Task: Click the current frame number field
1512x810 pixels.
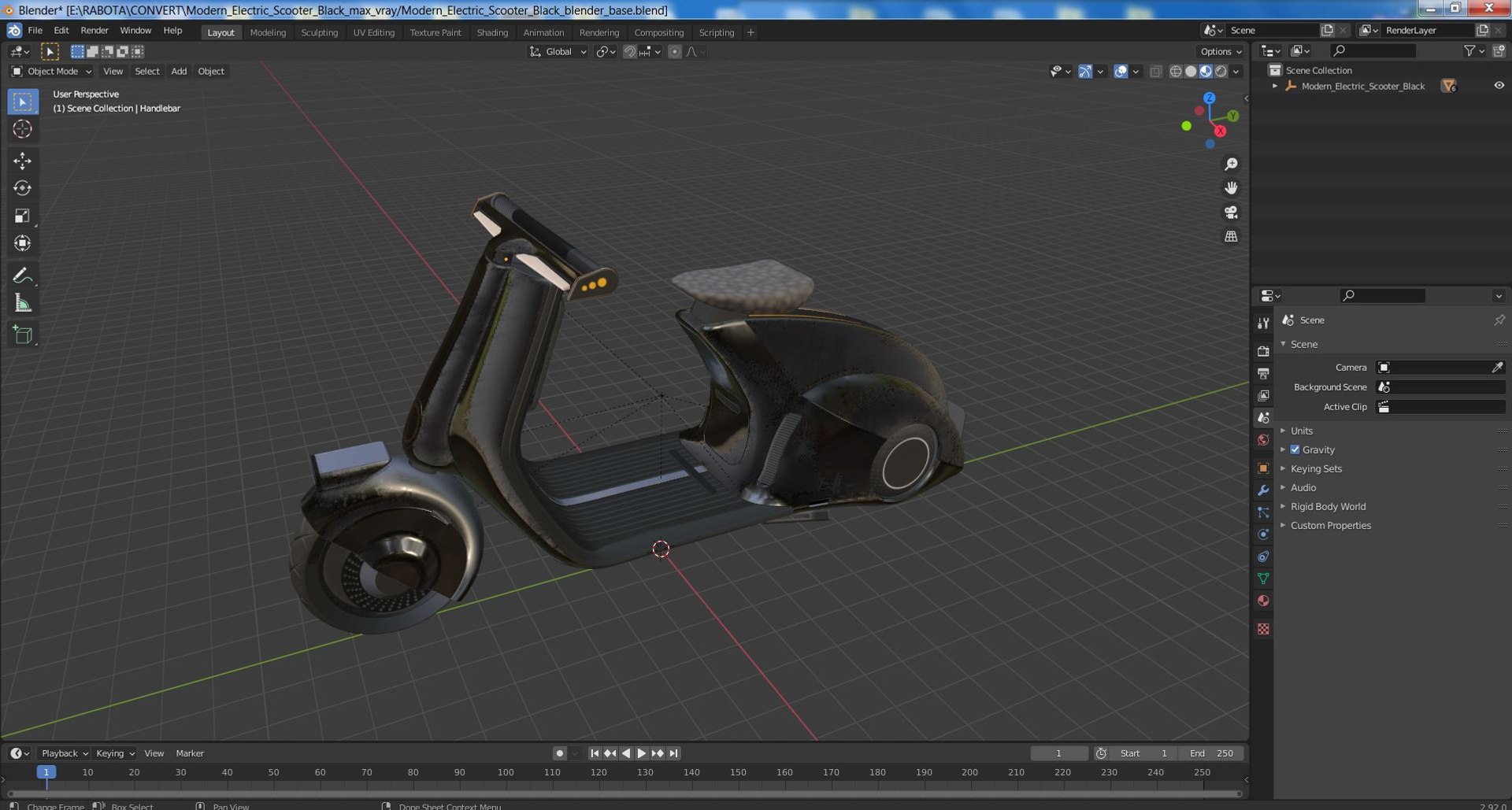Action: (x=1058, y=753)
